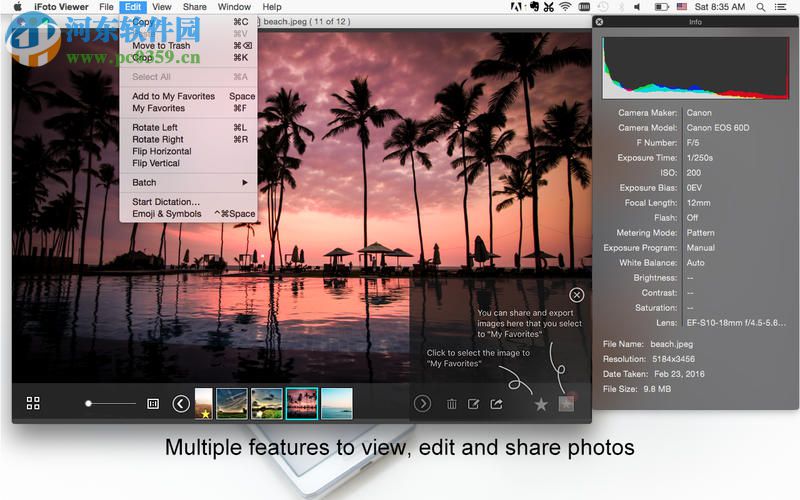Click the trash bin icon
This screenshot has width=800, height=500.
pos(452,404)
